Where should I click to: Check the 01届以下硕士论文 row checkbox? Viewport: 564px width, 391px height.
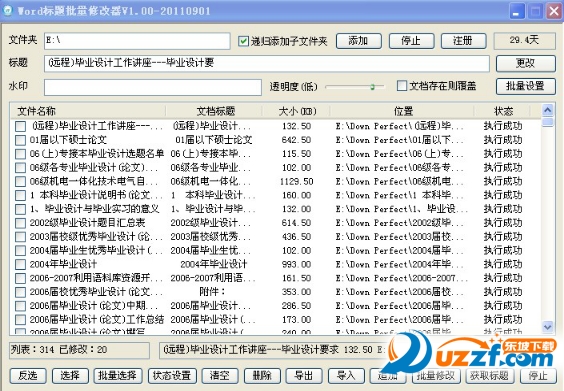pyautogui.click(x=21, y=140)
